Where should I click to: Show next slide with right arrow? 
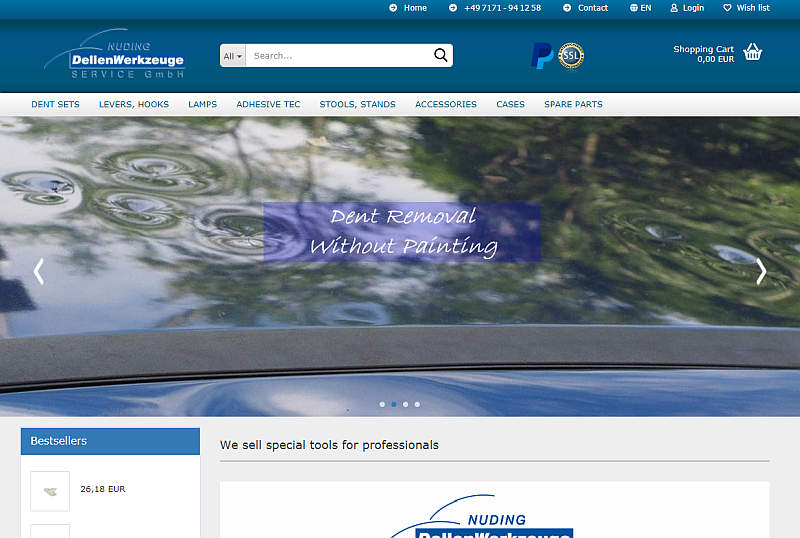pyautogui.click(x=761, y=272)
